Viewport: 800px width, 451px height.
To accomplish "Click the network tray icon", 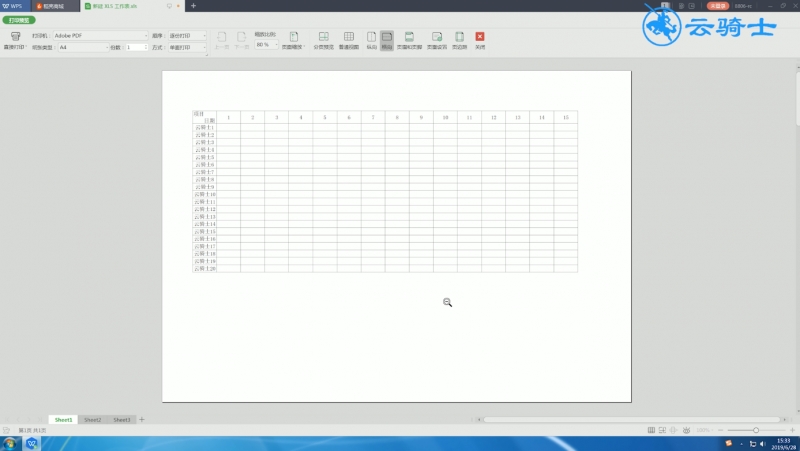I will pos(753,443).
